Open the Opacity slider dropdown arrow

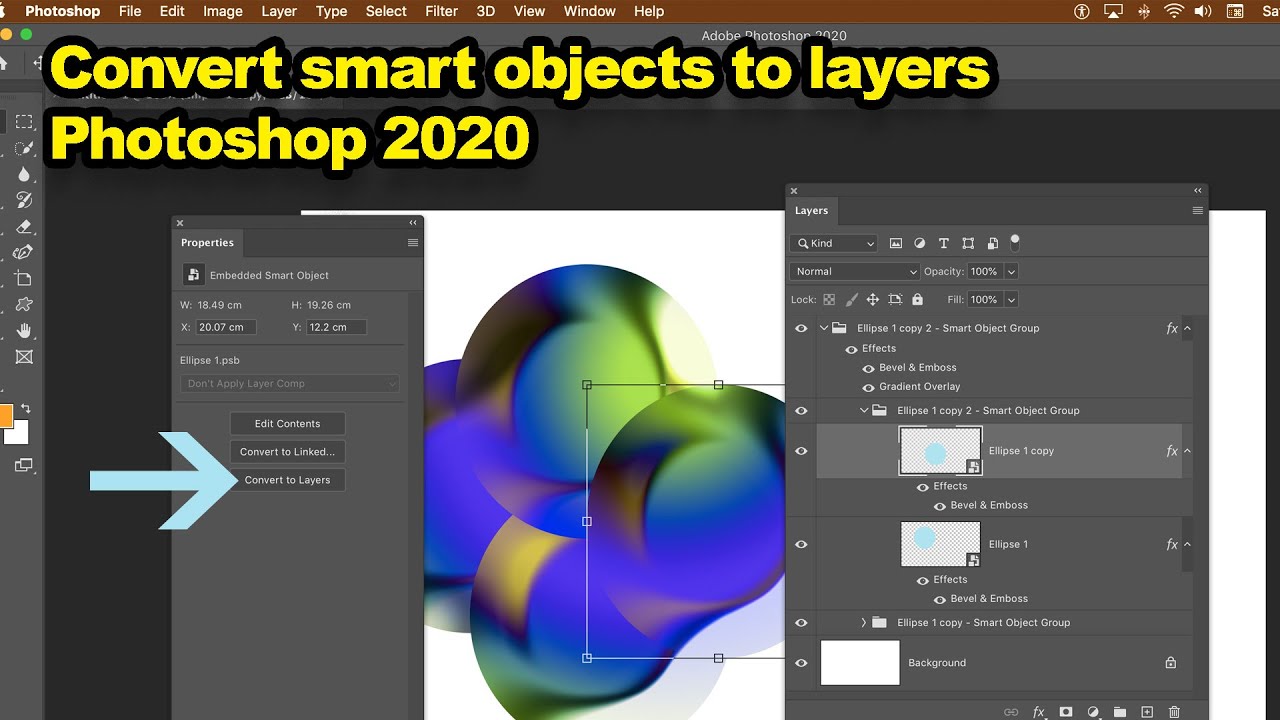click(x=1011, y=271)
